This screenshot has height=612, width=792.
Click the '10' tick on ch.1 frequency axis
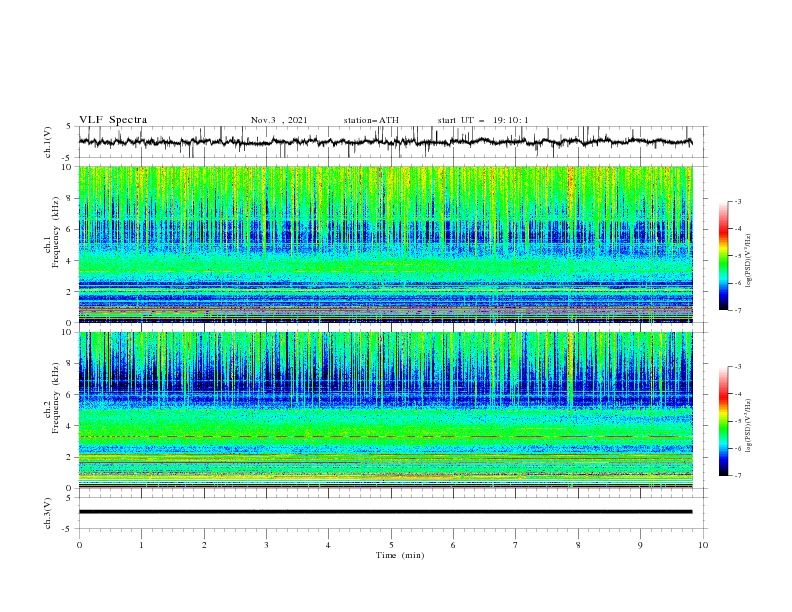tap(69, 167)
